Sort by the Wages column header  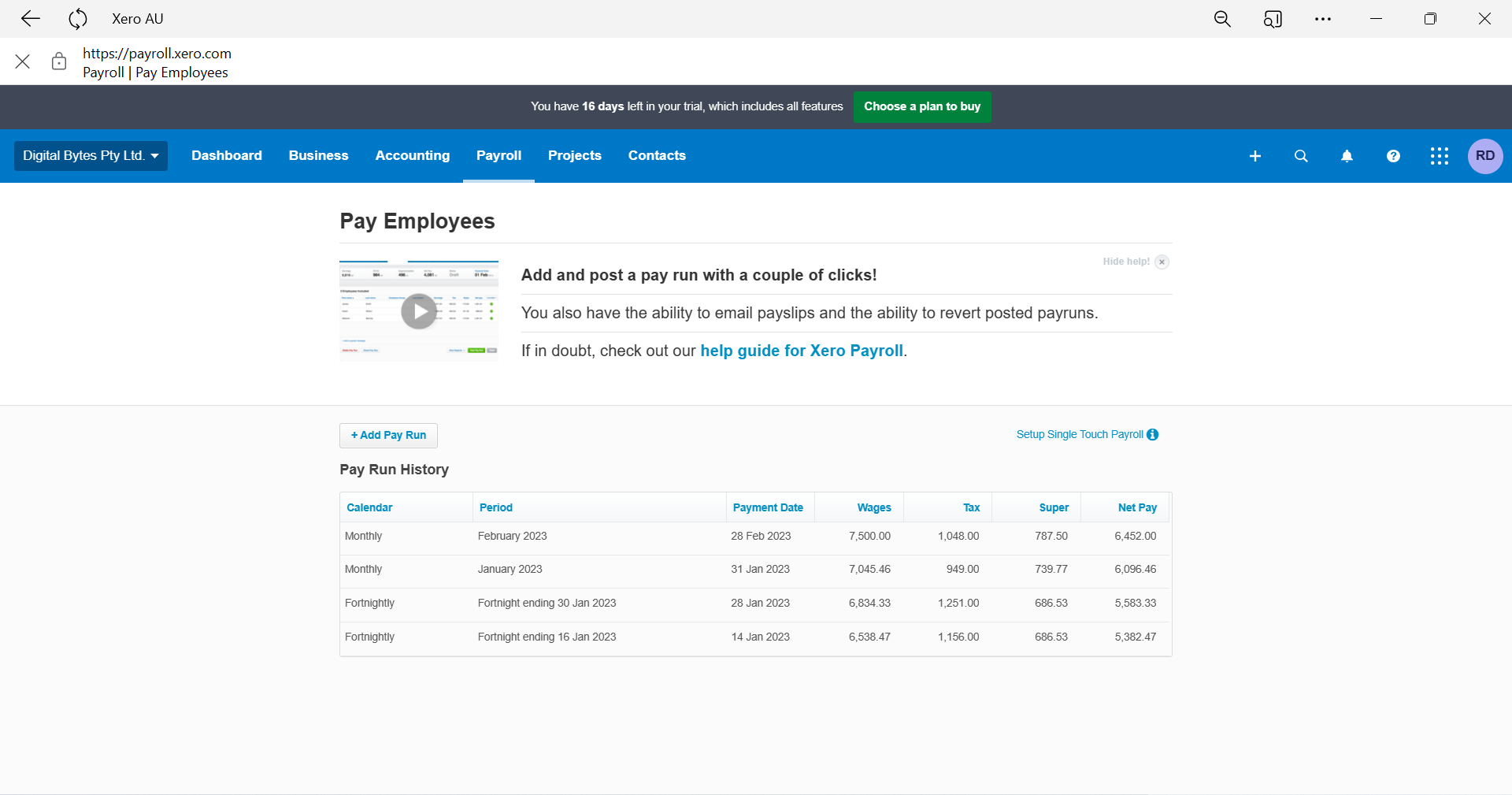coord(874,507)
